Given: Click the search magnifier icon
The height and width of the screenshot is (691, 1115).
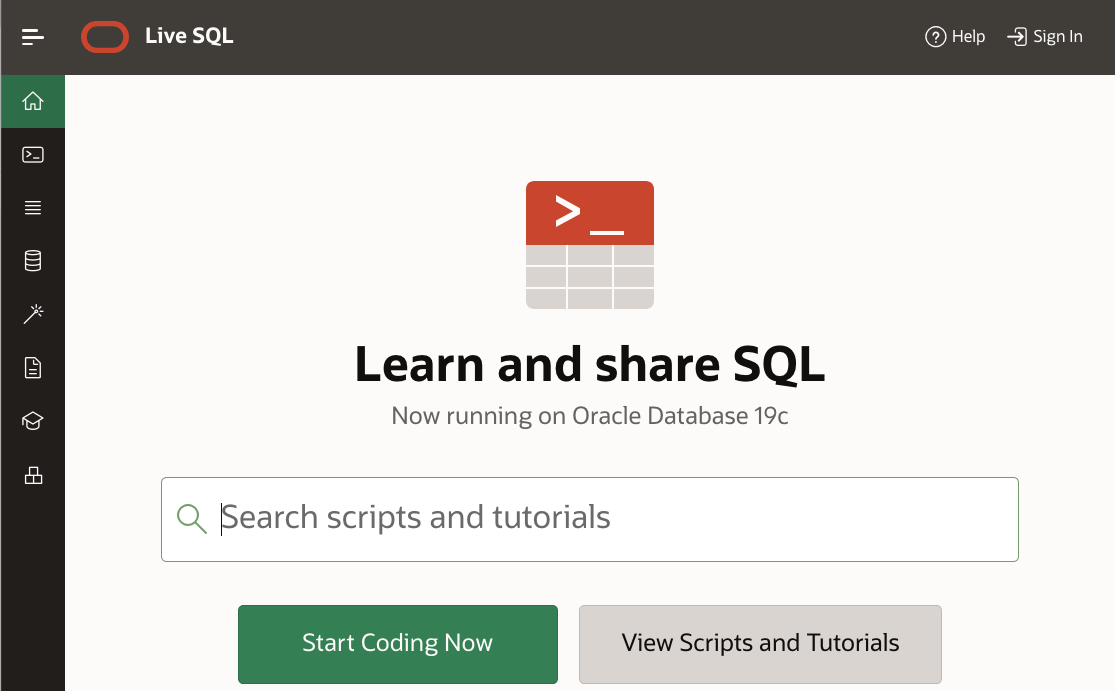Looking at the screenshot, I should pos(191,519).
